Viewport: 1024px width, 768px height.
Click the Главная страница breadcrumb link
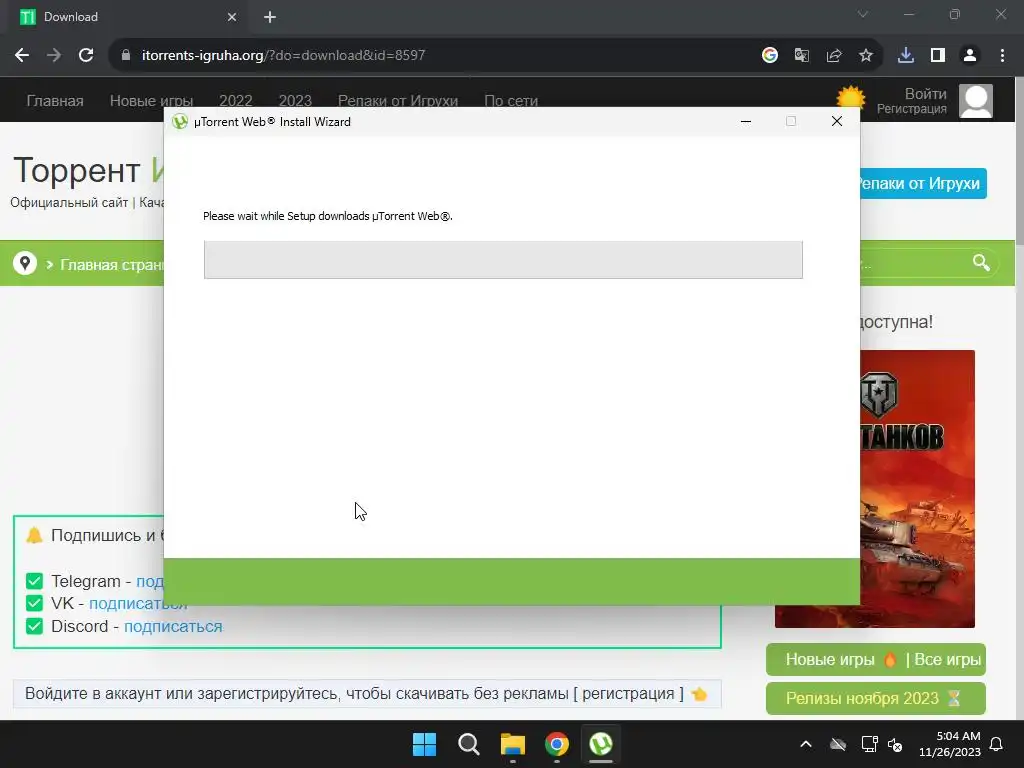pyautogui.click(x=112, y=264)
